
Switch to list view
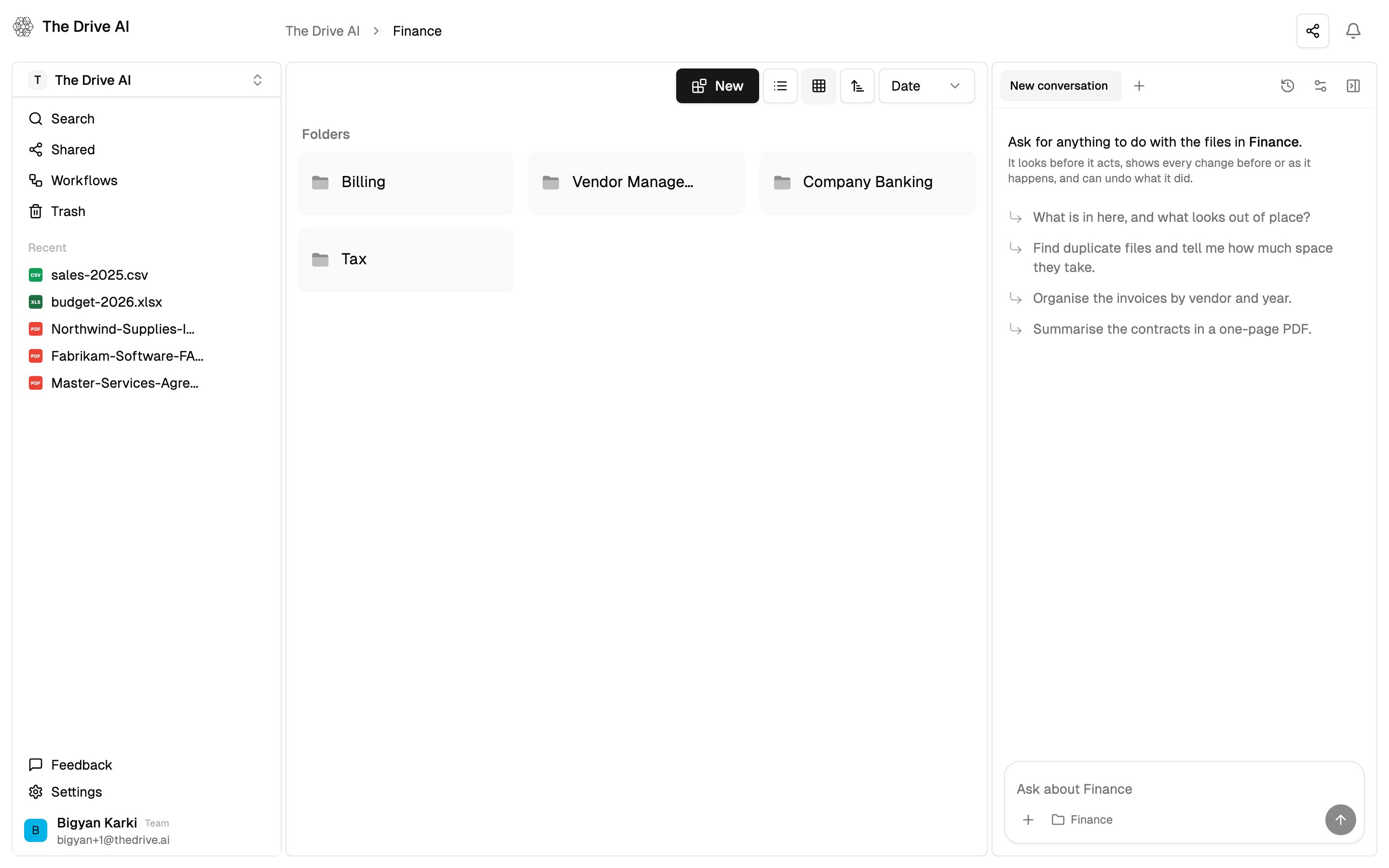tap(780, 86)
